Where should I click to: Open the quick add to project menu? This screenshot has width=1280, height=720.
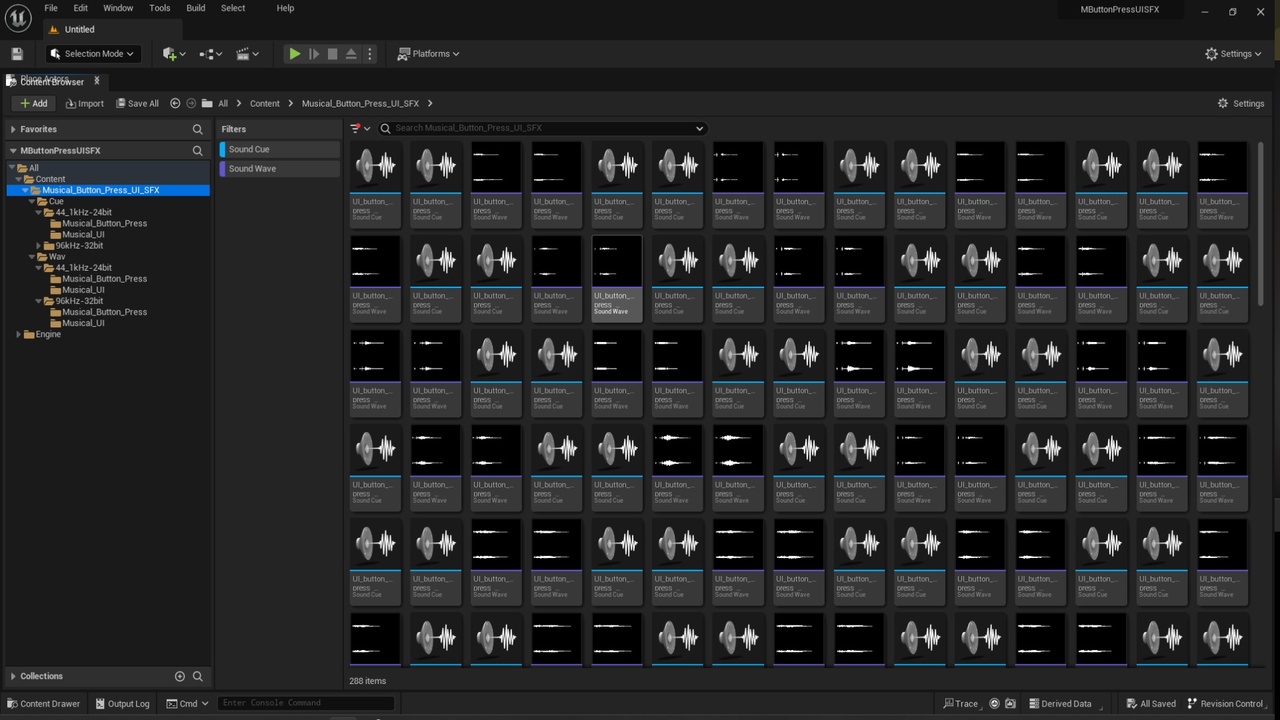[x=173, y=54]
